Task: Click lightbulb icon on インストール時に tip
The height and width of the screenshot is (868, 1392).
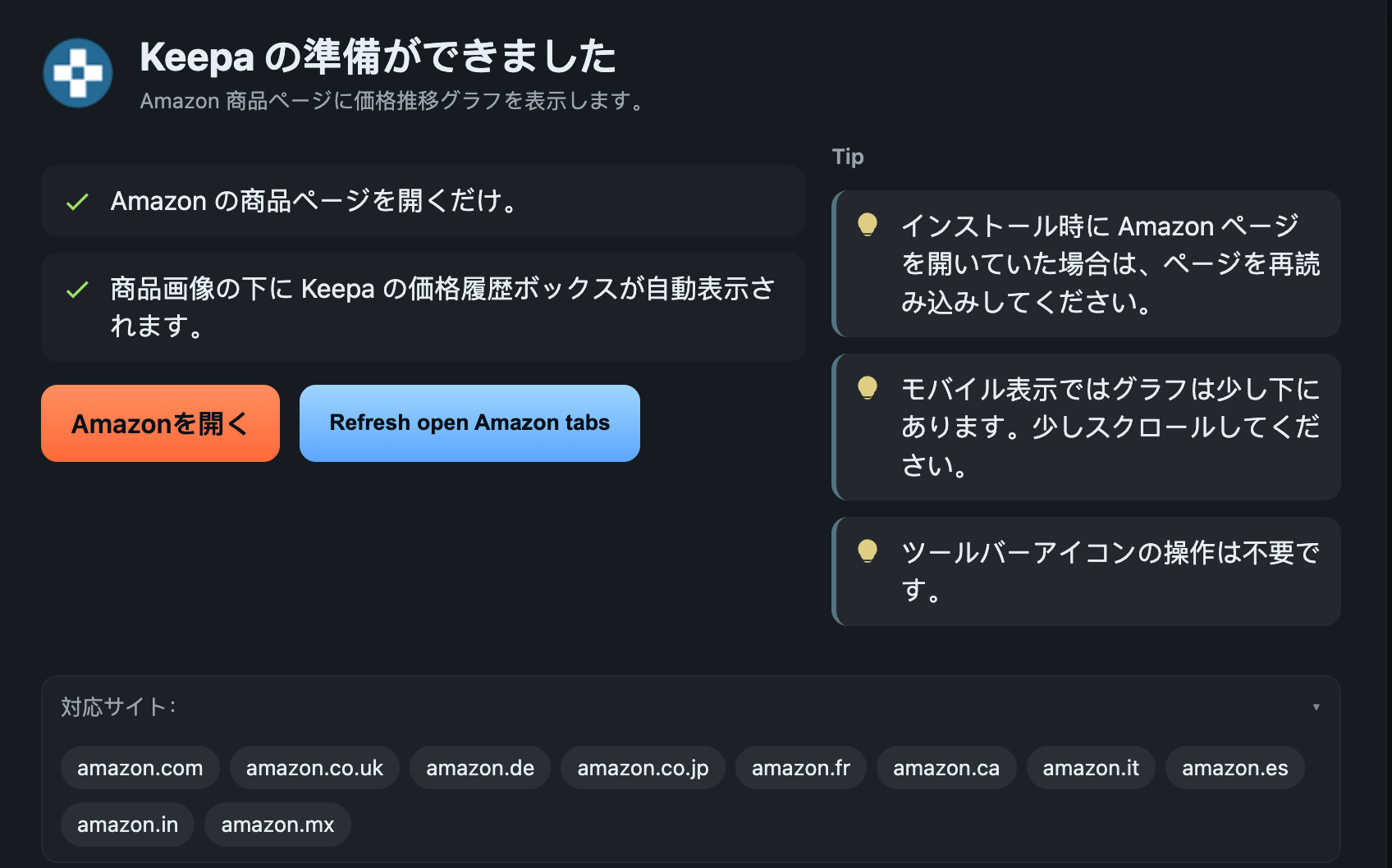Action: (x=868, y=225)
